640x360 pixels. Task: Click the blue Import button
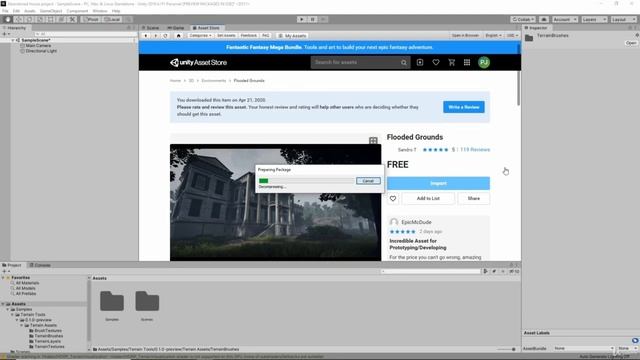coord(438,183)
